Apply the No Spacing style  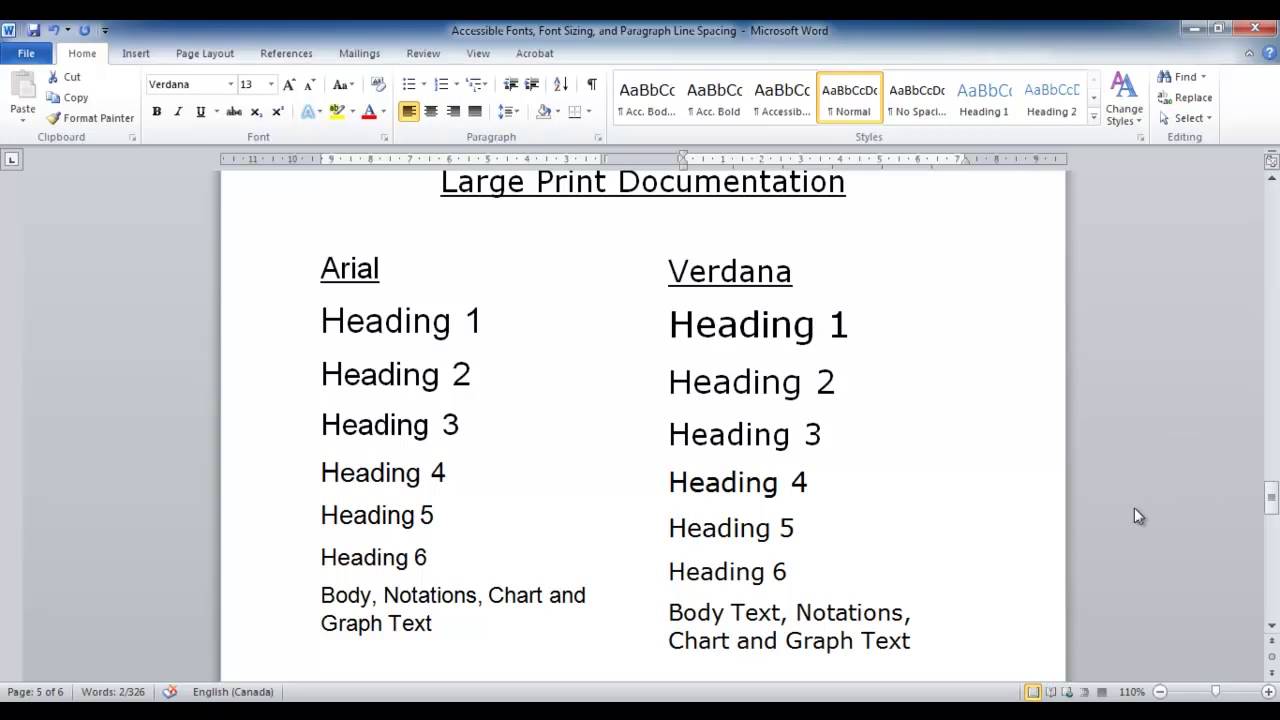917,97
